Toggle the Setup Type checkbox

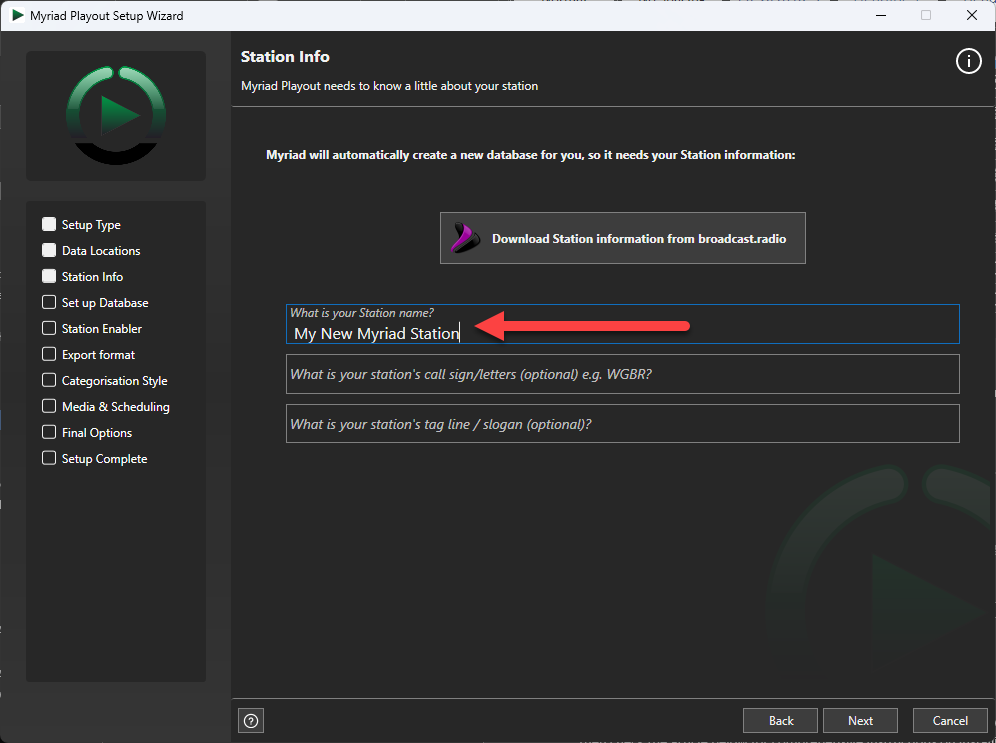coord(49,224)
